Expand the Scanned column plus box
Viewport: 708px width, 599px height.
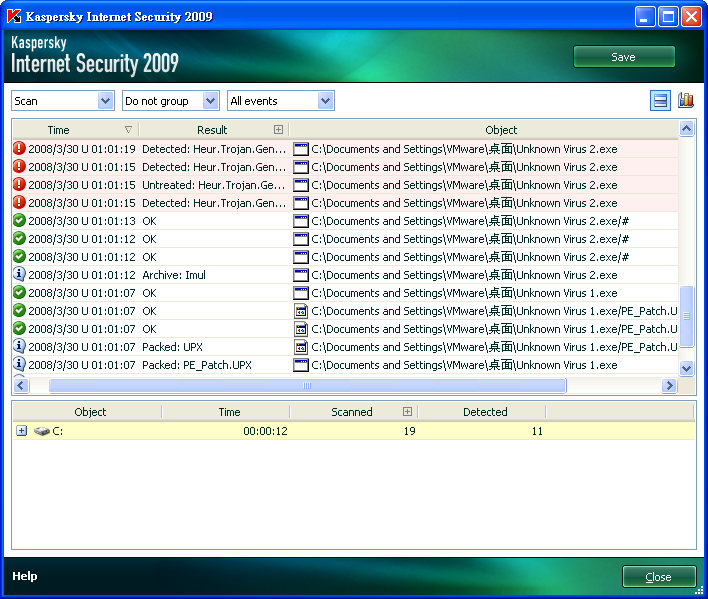(407, 411)
